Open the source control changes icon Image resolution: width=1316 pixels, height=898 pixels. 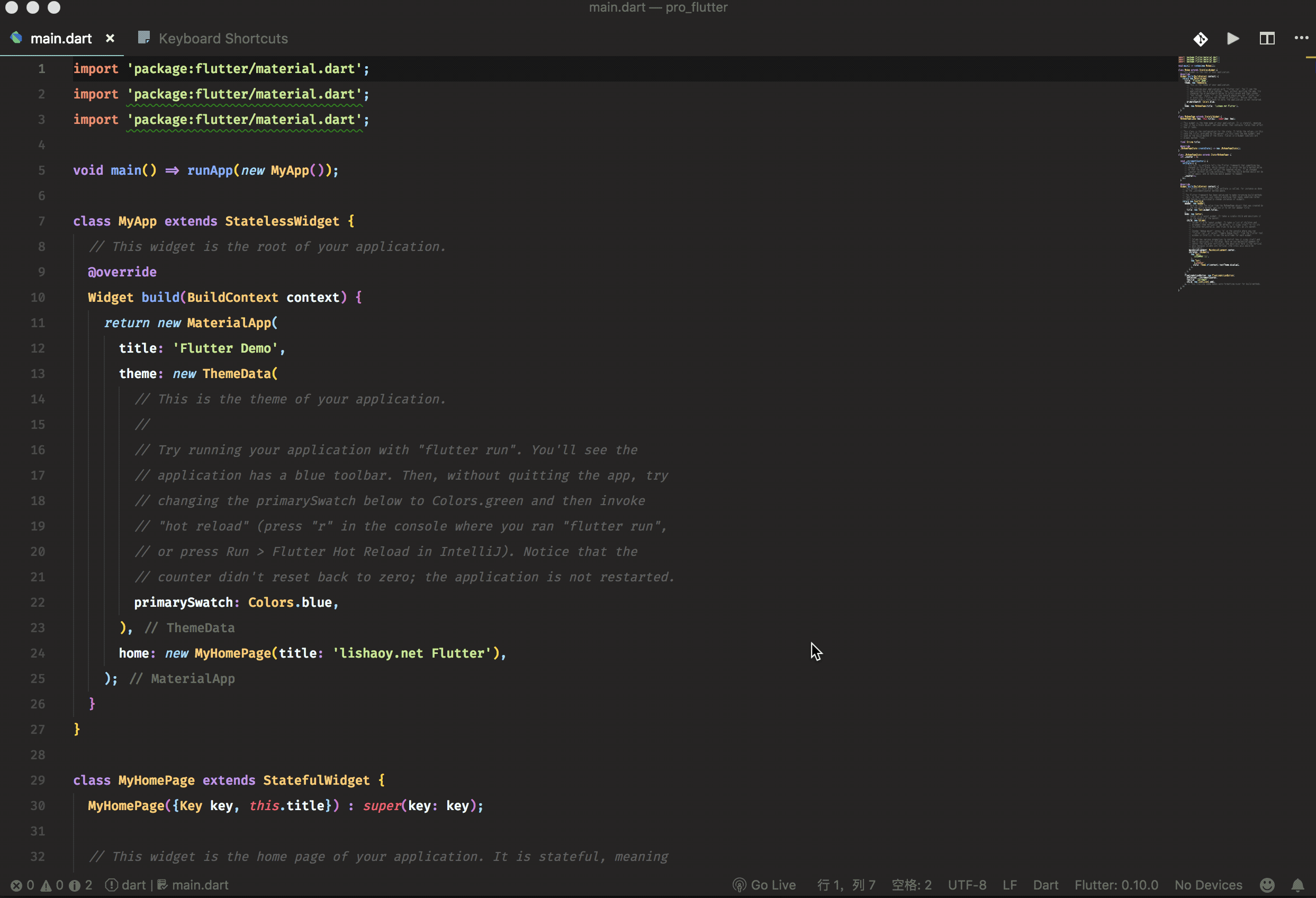coord(1200,39)
